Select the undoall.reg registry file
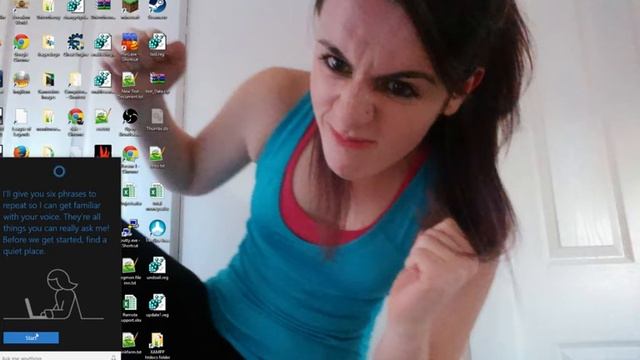640x360 pixels. (157, 268)
